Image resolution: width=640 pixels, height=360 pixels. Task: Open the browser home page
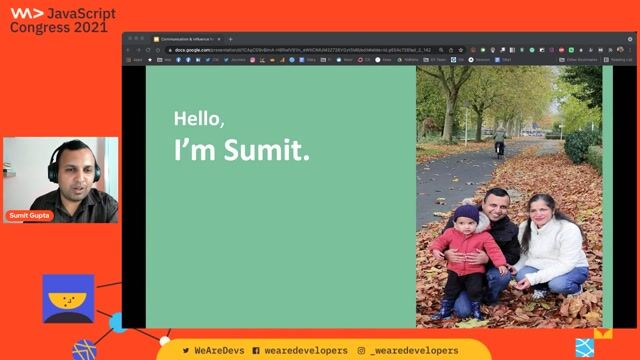158,50
